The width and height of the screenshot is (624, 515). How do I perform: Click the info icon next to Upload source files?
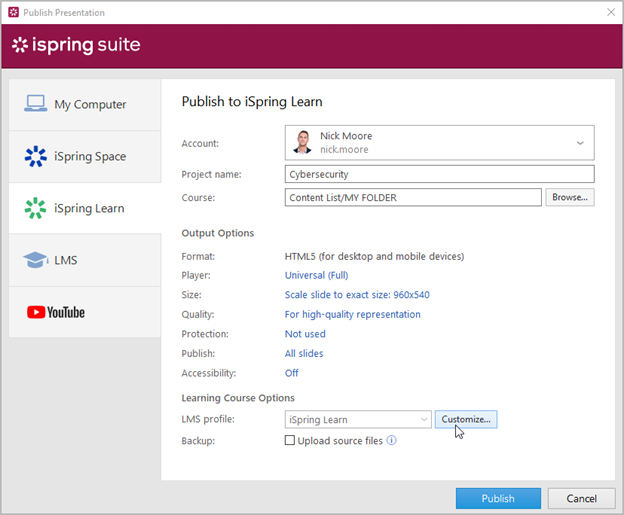392,440
